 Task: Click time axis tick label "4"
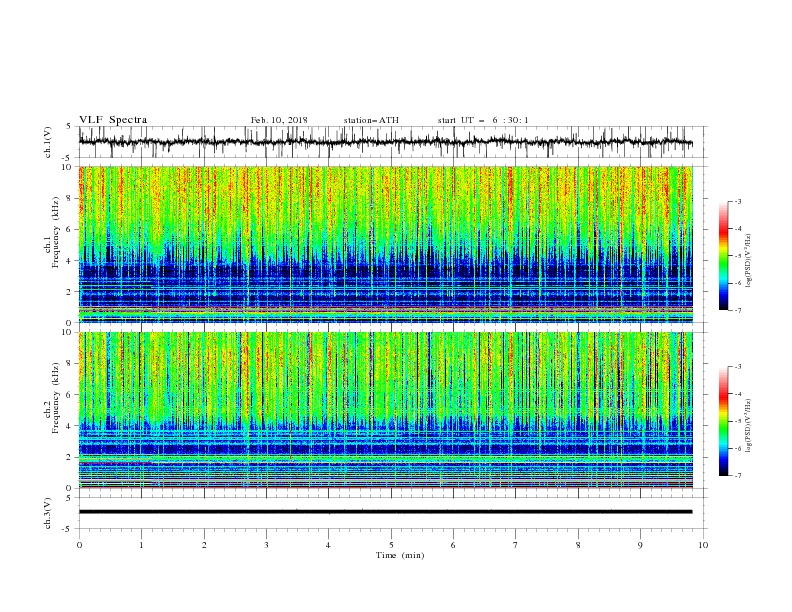click(328, 545)
